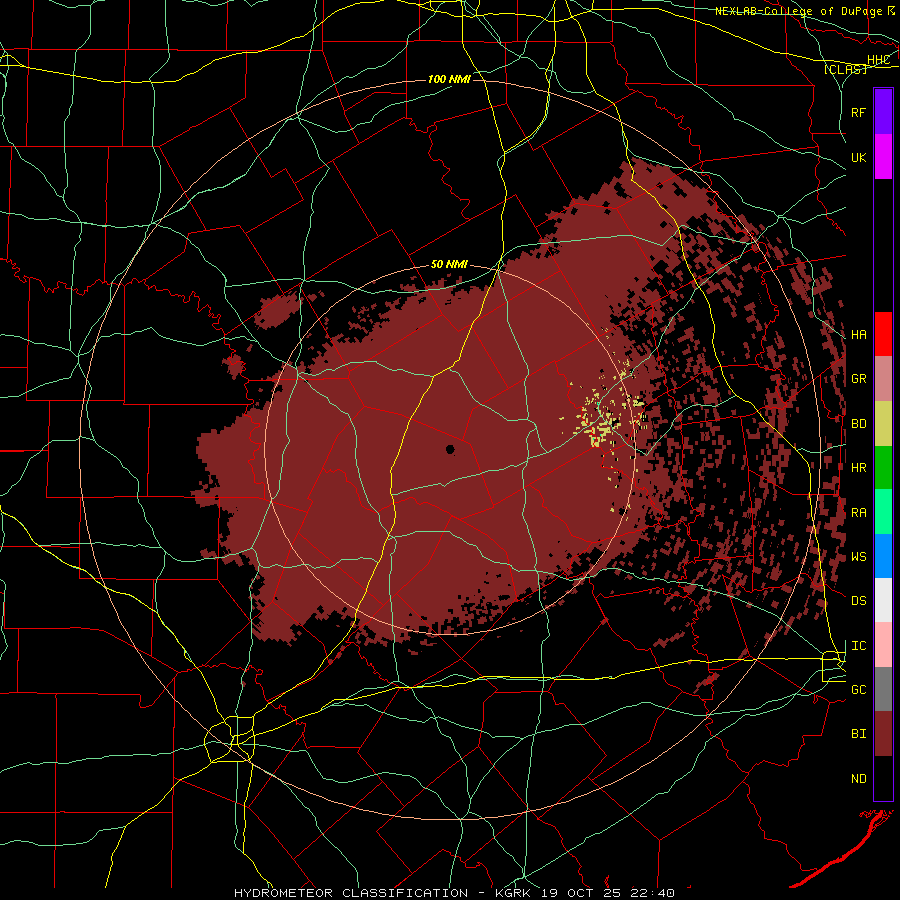Click the BD legend label
900x900 pixels.
click(858, 424)
